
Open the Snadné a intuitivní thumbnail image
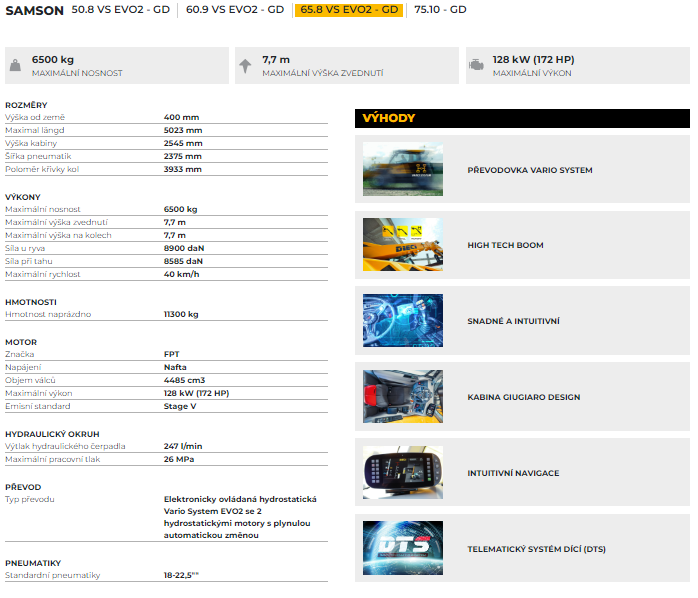click(402, 320)
